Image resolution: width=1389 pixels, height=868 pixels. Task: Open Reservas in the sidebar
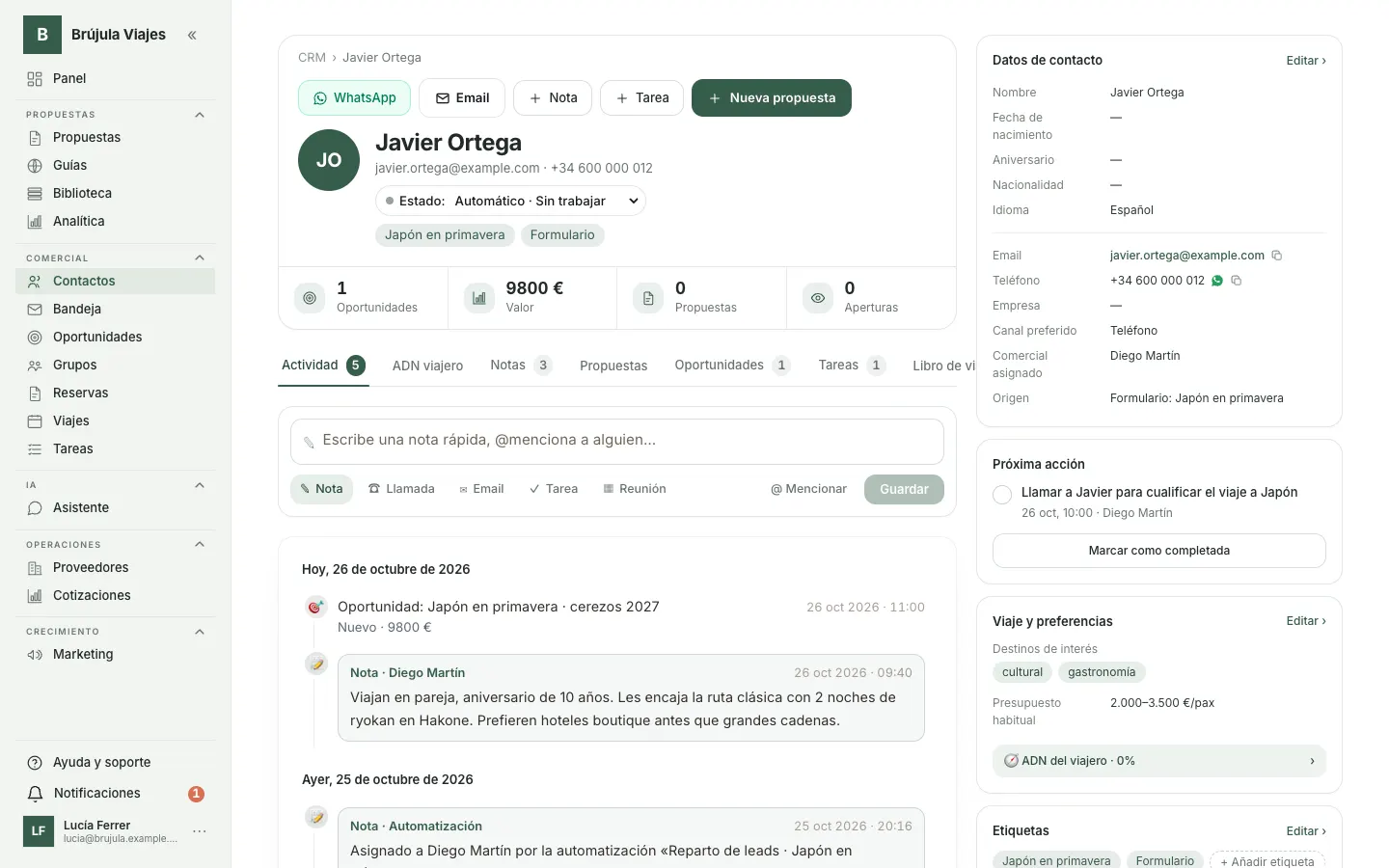[x=116, y=393]
